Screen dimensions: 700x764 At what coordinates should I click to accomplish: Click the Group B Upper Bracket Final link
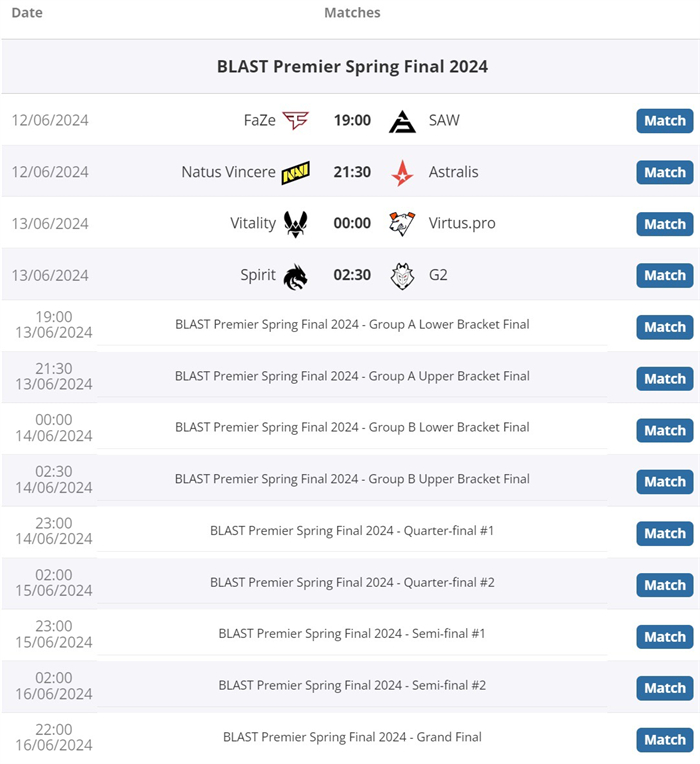click(x=352, y=479)
